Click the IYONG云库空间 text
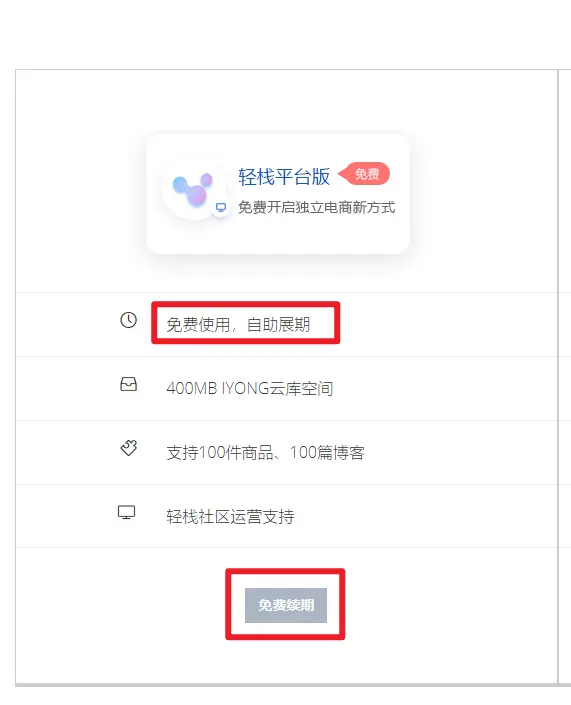This screenshot has width=571, height=705. pyautogui.click(x=277, y=388)
